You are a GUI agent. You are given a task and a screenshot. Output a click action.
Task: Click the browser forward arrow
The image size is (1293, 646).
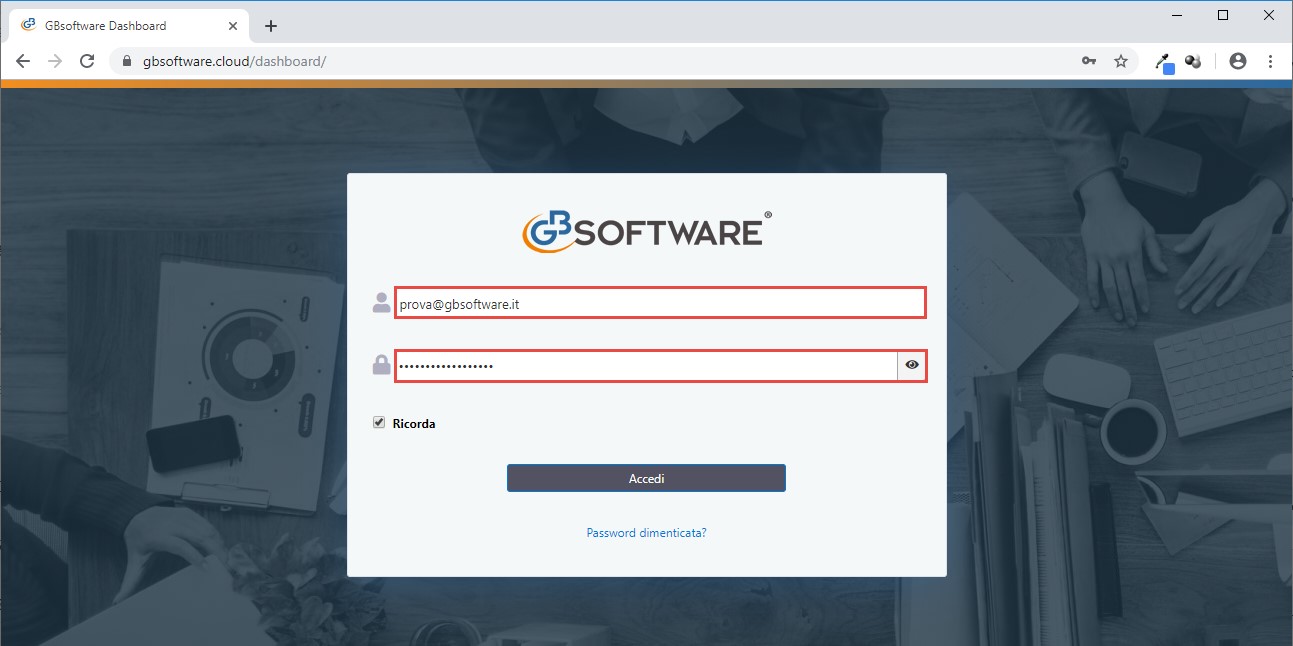(55, 61)
